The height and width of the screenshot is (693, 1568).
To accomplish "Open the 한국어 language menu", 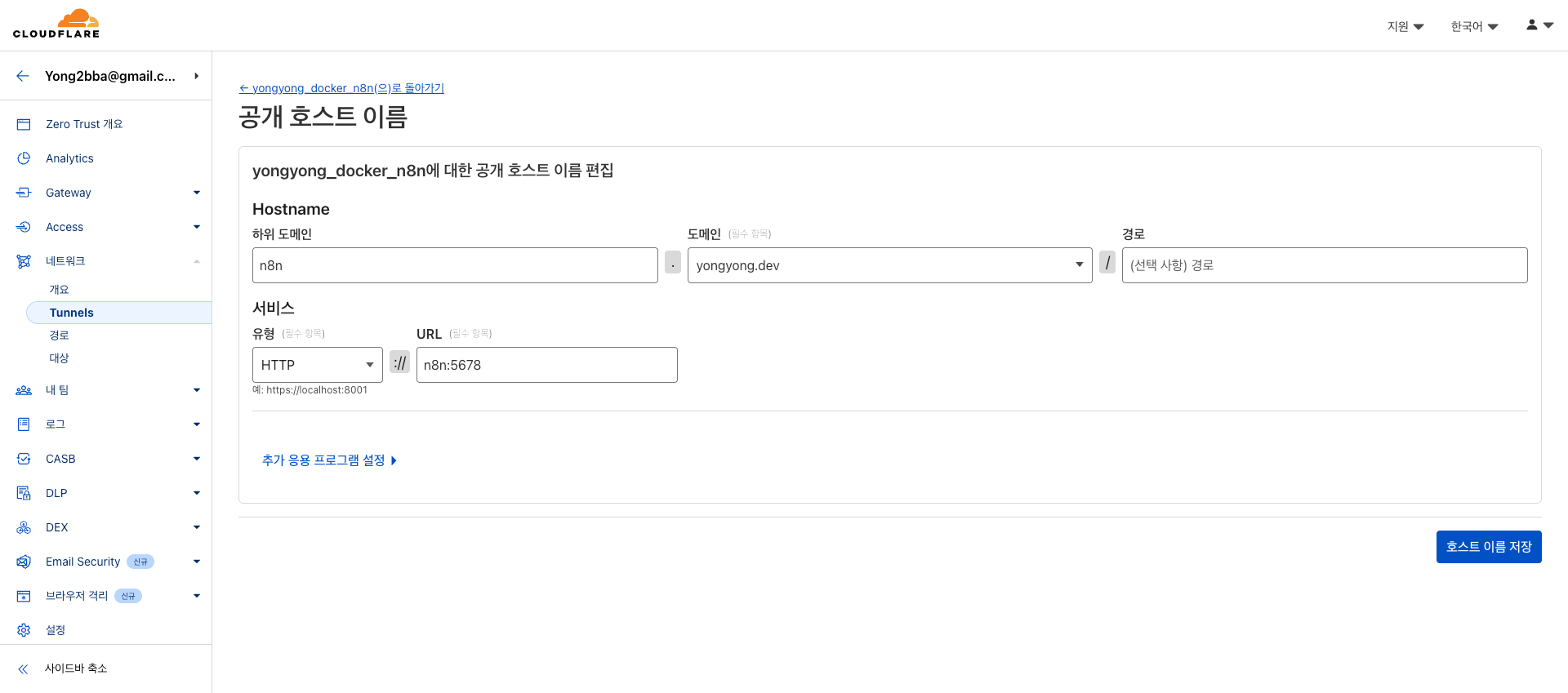I will tap(1474, 26).
